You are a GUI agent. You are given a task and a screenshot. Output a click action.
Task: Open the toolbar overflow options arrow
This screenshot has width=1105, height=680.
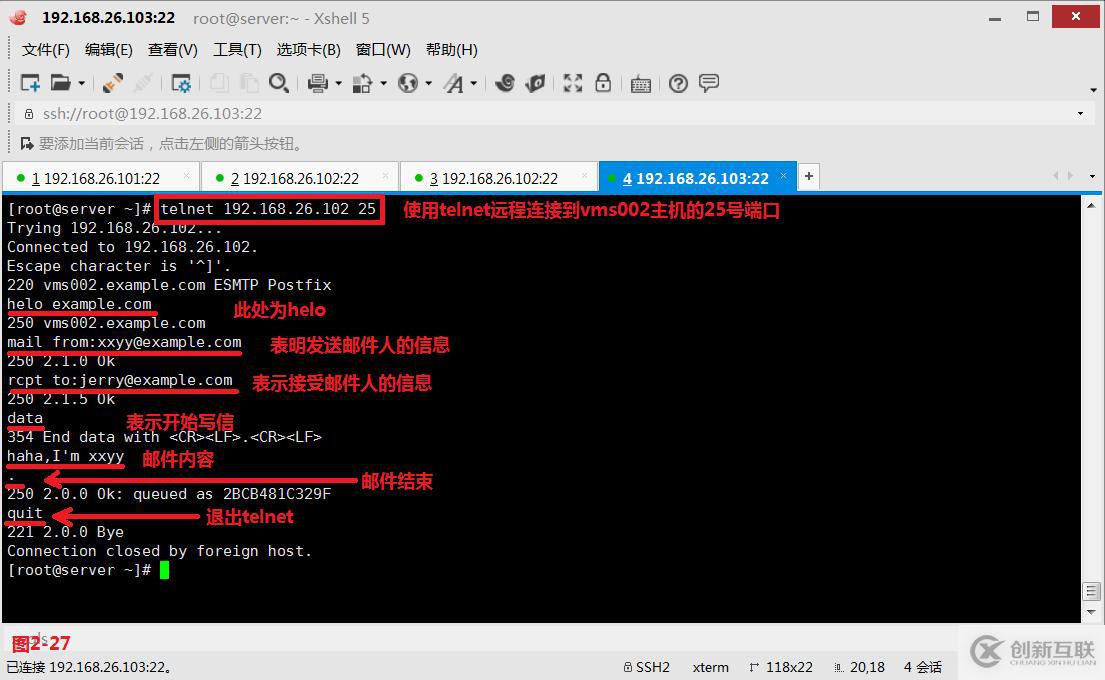1094,90
